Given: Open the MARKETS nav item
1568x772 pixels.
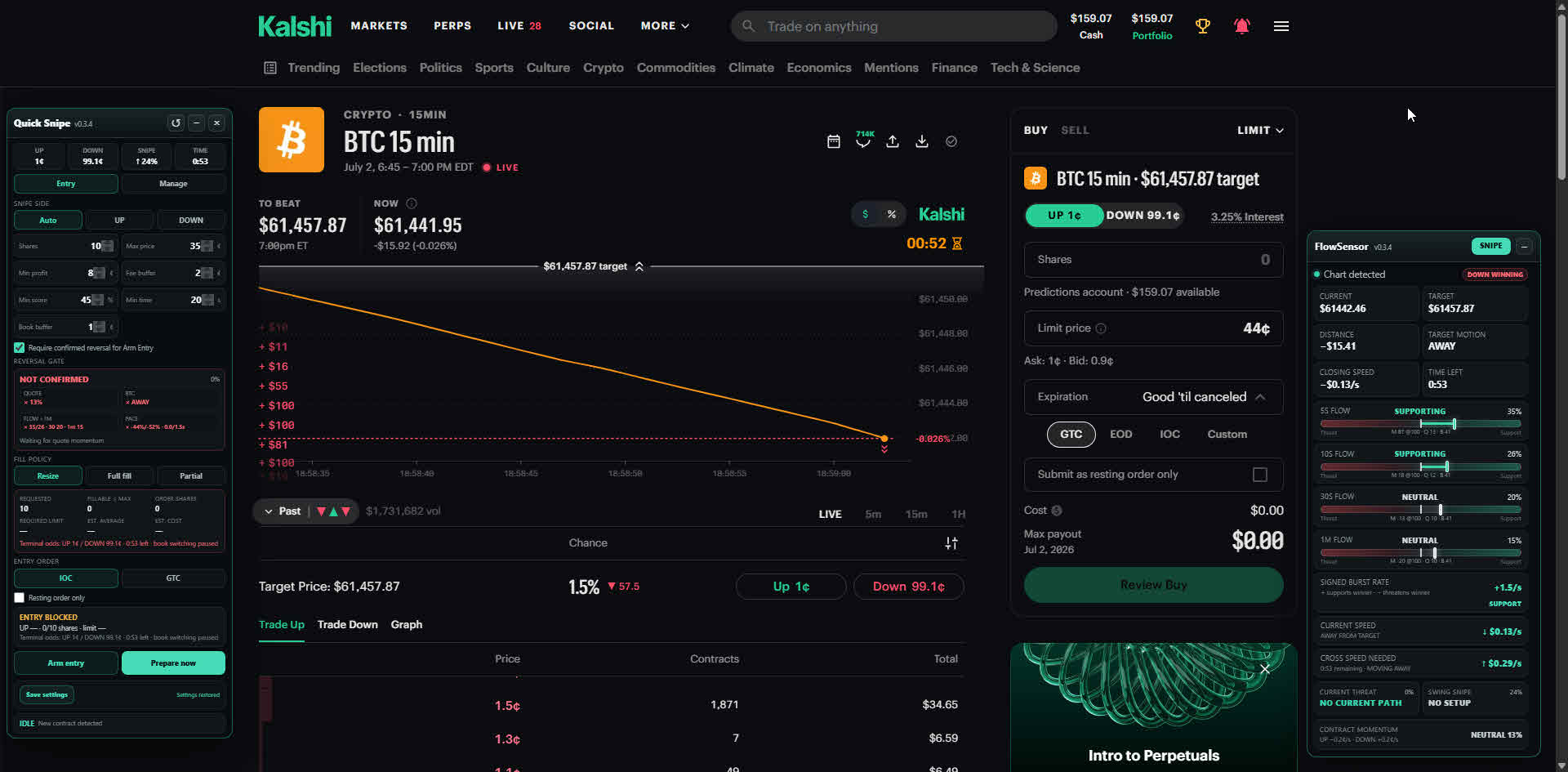Looking at the screenshot, I should pyautogui.click(x=379, y=26).
